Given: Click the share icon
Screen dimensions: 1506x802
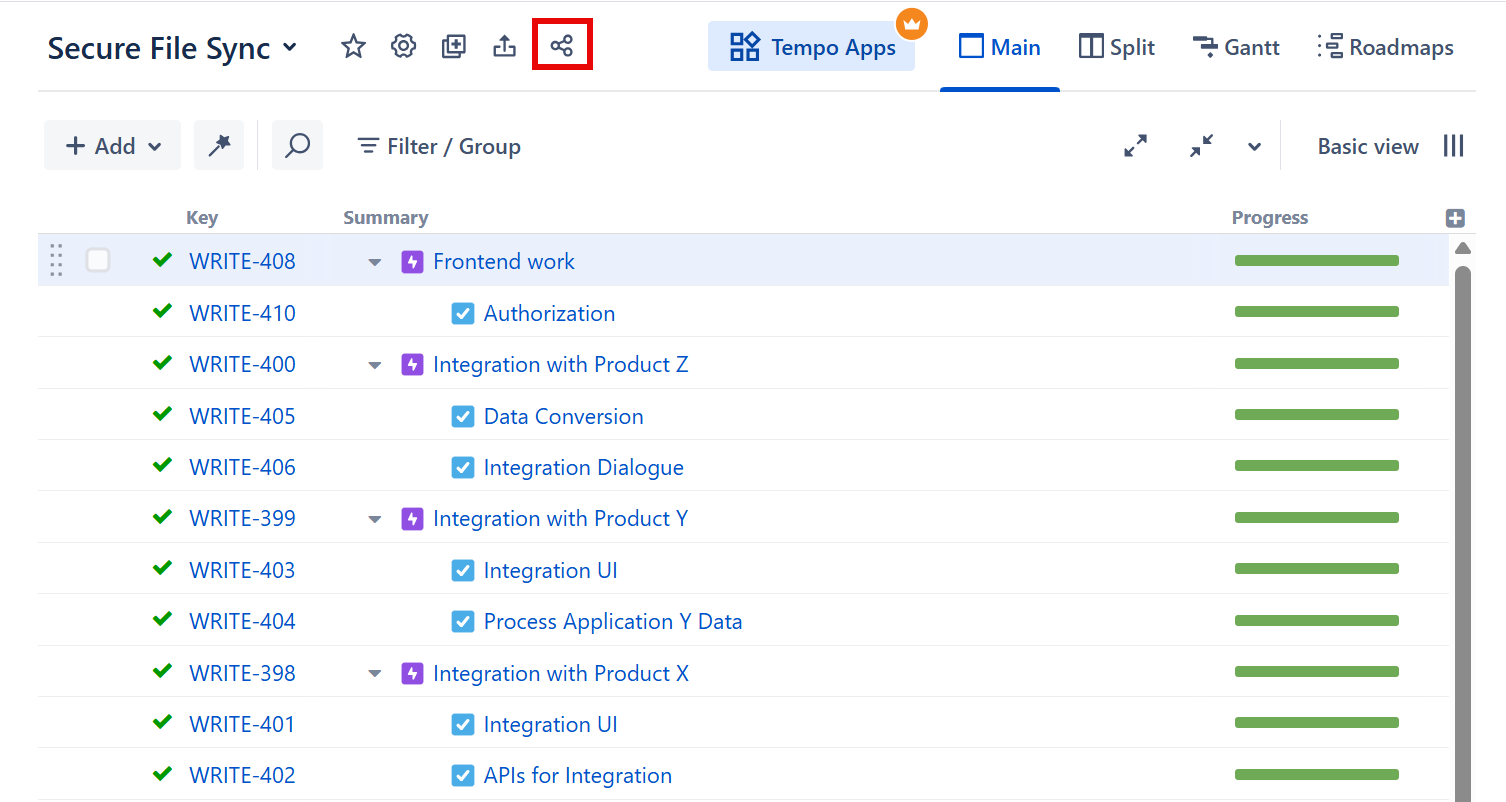Looking at the screenshot, I should point(562,46).
